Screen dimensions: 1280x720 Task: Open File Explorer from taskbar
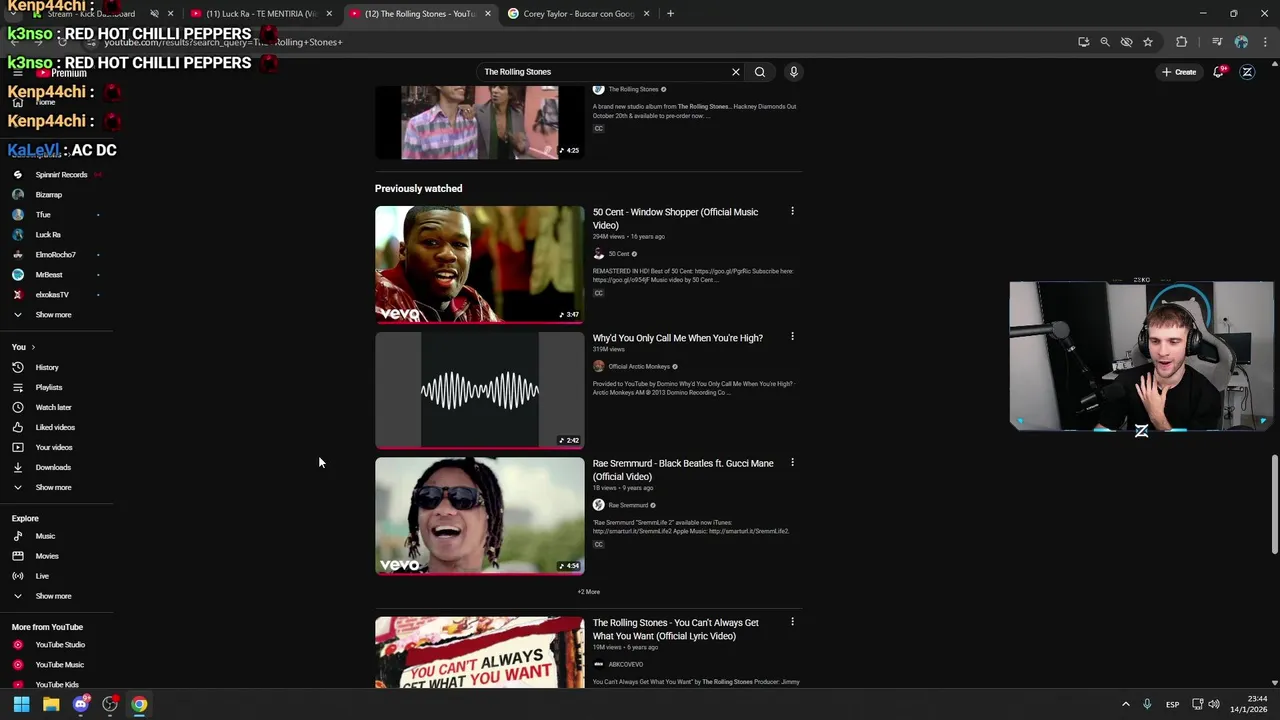[51, 704]
